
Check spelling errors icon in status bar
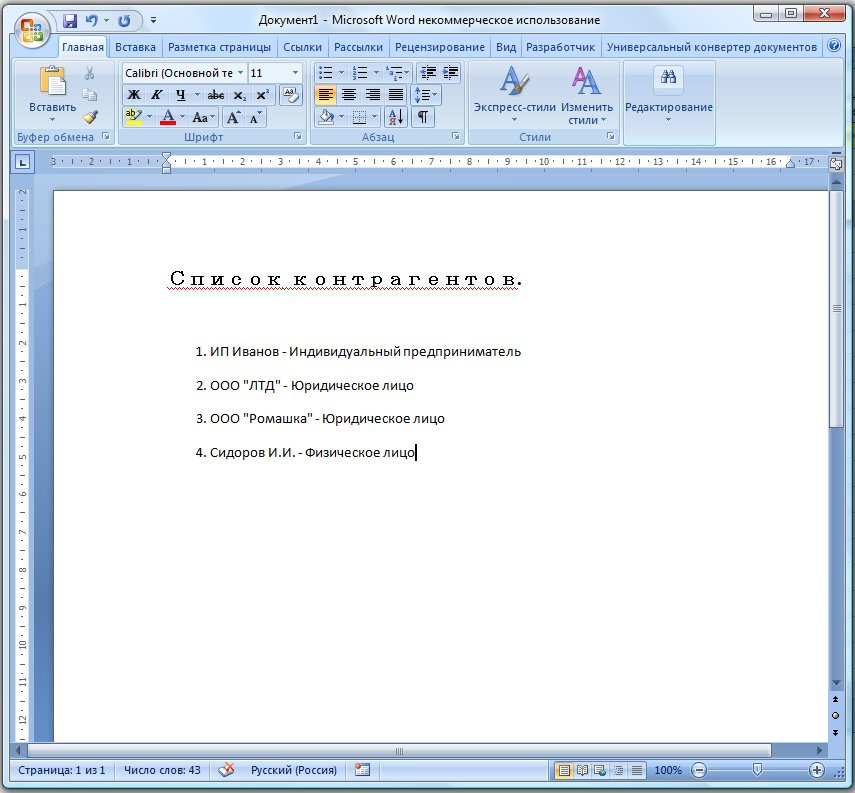(226, 770)
